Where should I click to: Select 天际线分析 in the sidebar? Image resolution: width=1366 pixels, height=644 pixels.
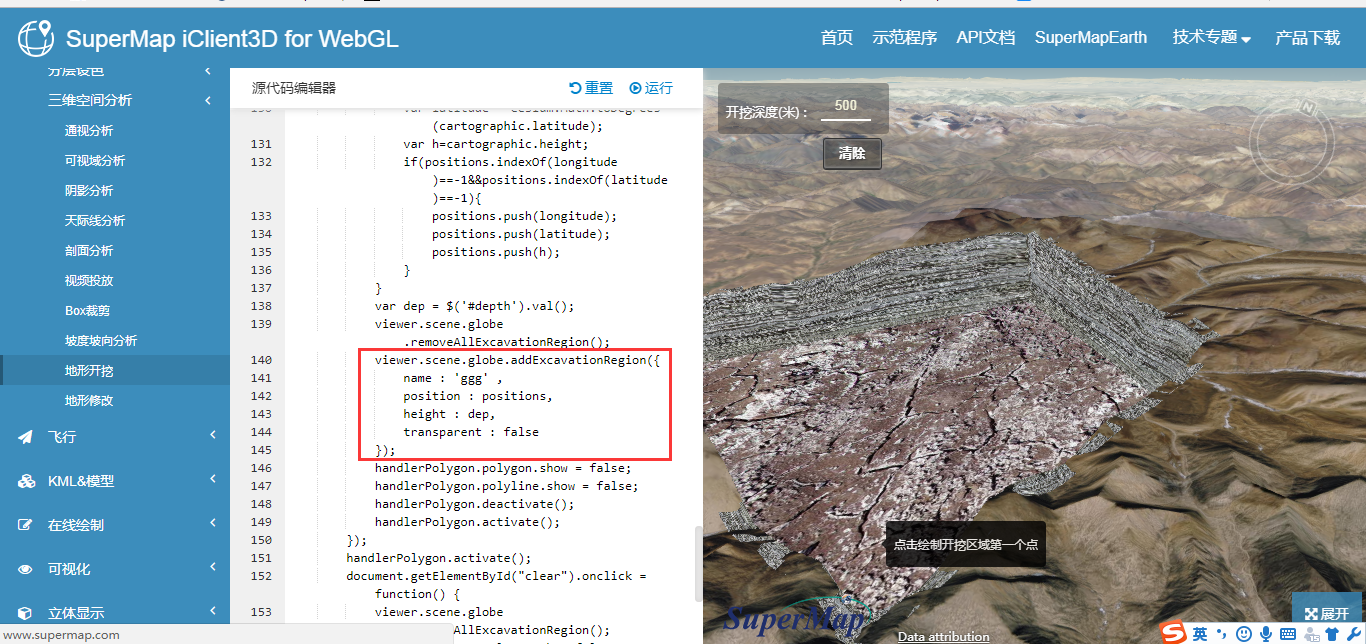pyautogui.click(x=95, y=220)
